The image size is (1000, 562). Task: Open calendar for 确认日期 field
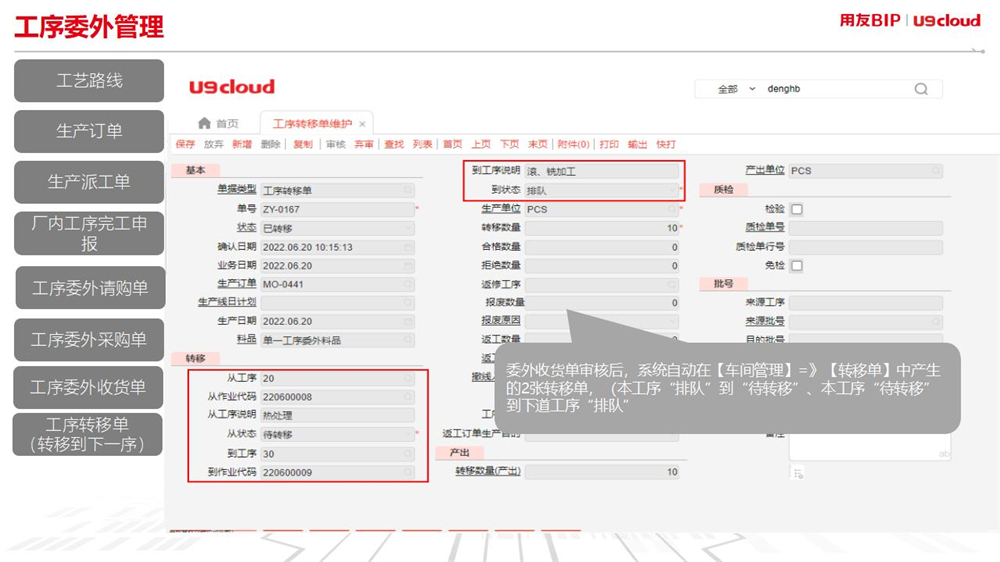408,247
